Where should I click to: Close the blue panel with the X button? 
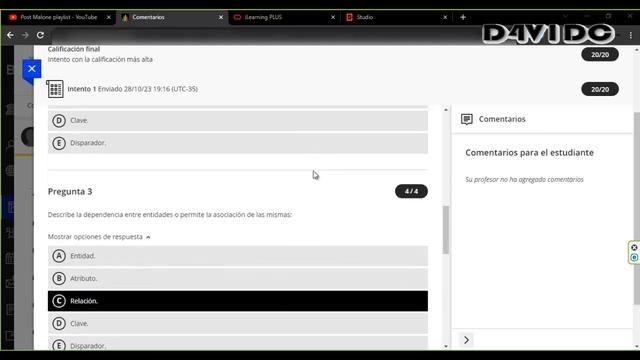click(x=32, y=69)
